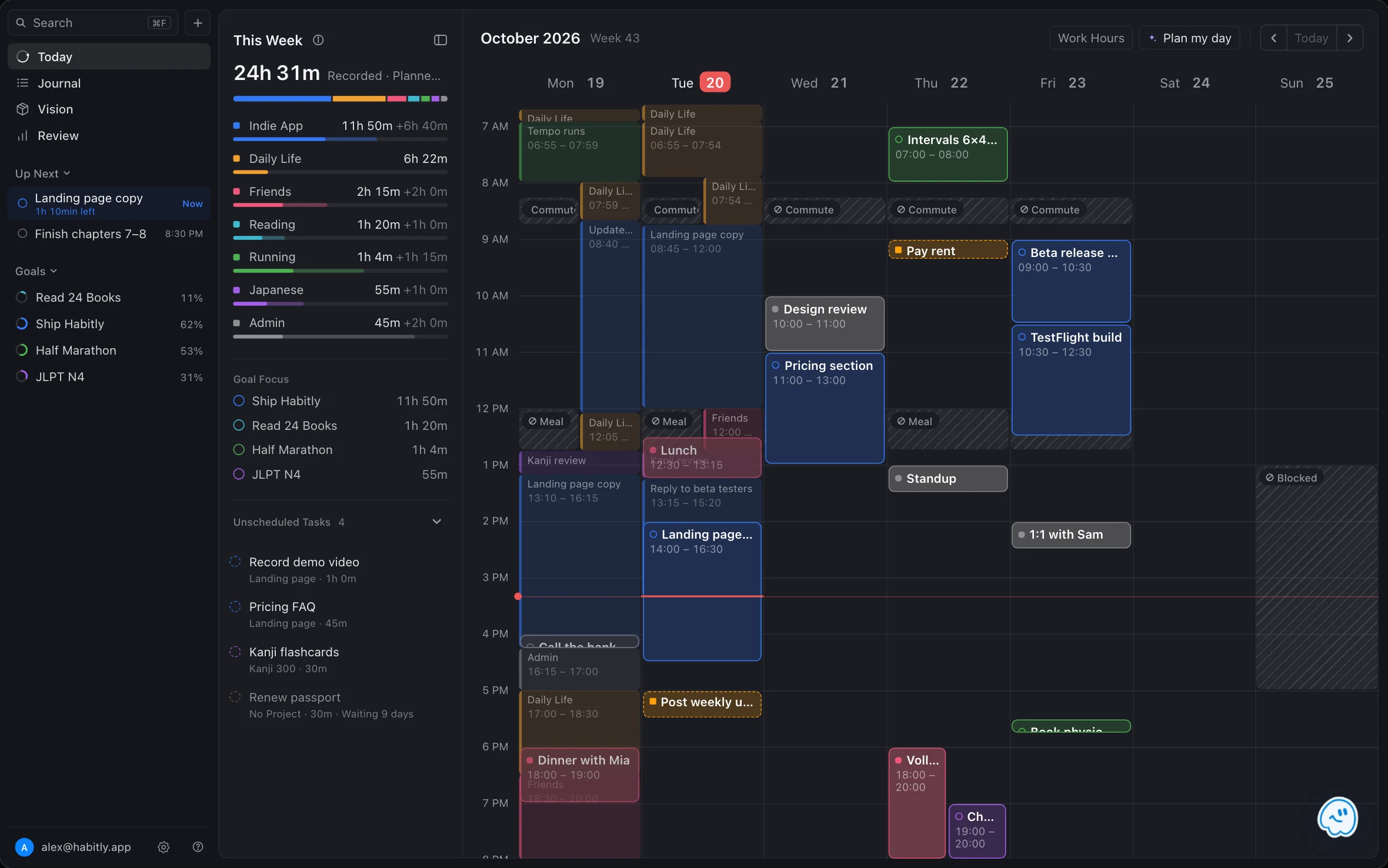The image size is (1388, 868).
Task: Click the Today navigation button
Action: point(1312,38)
